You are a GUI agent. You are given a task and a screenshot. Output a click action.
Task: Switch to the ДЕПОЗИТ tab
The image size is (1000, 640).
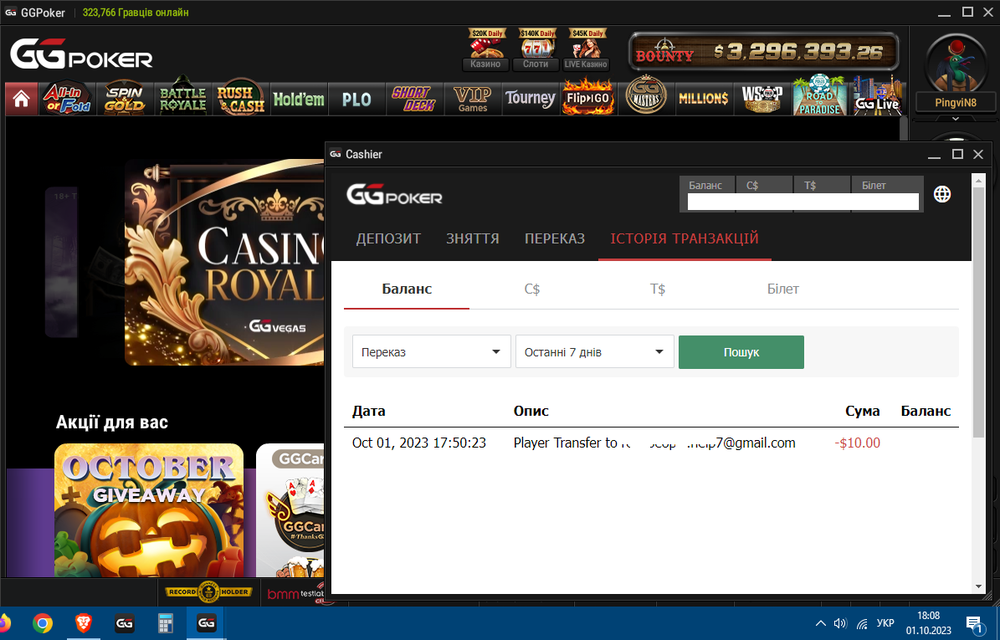388,238
